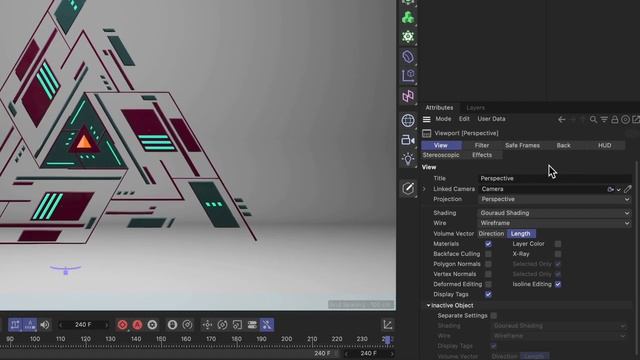Enable Polygon Normals checkbox
Viewport: 640px width, 360px height.
point(488,264)
